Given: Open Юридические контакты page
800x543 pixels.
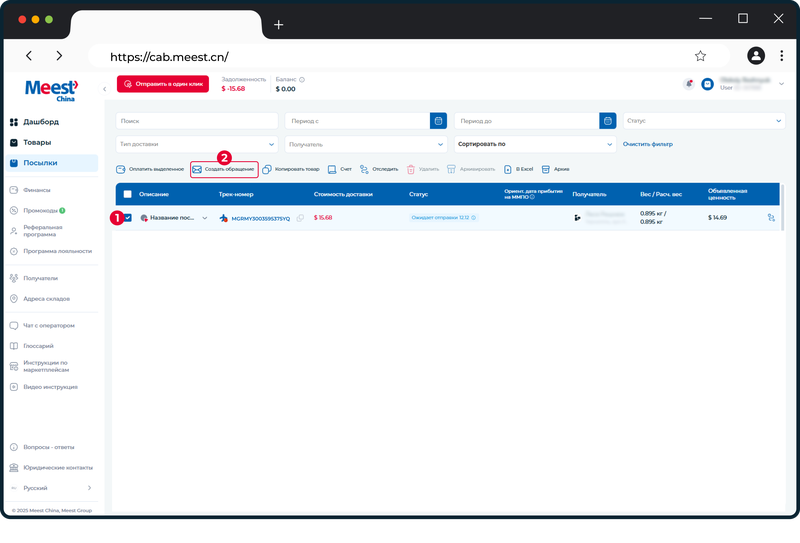Looking at the screenshot, I should click(x=51, y=467).
